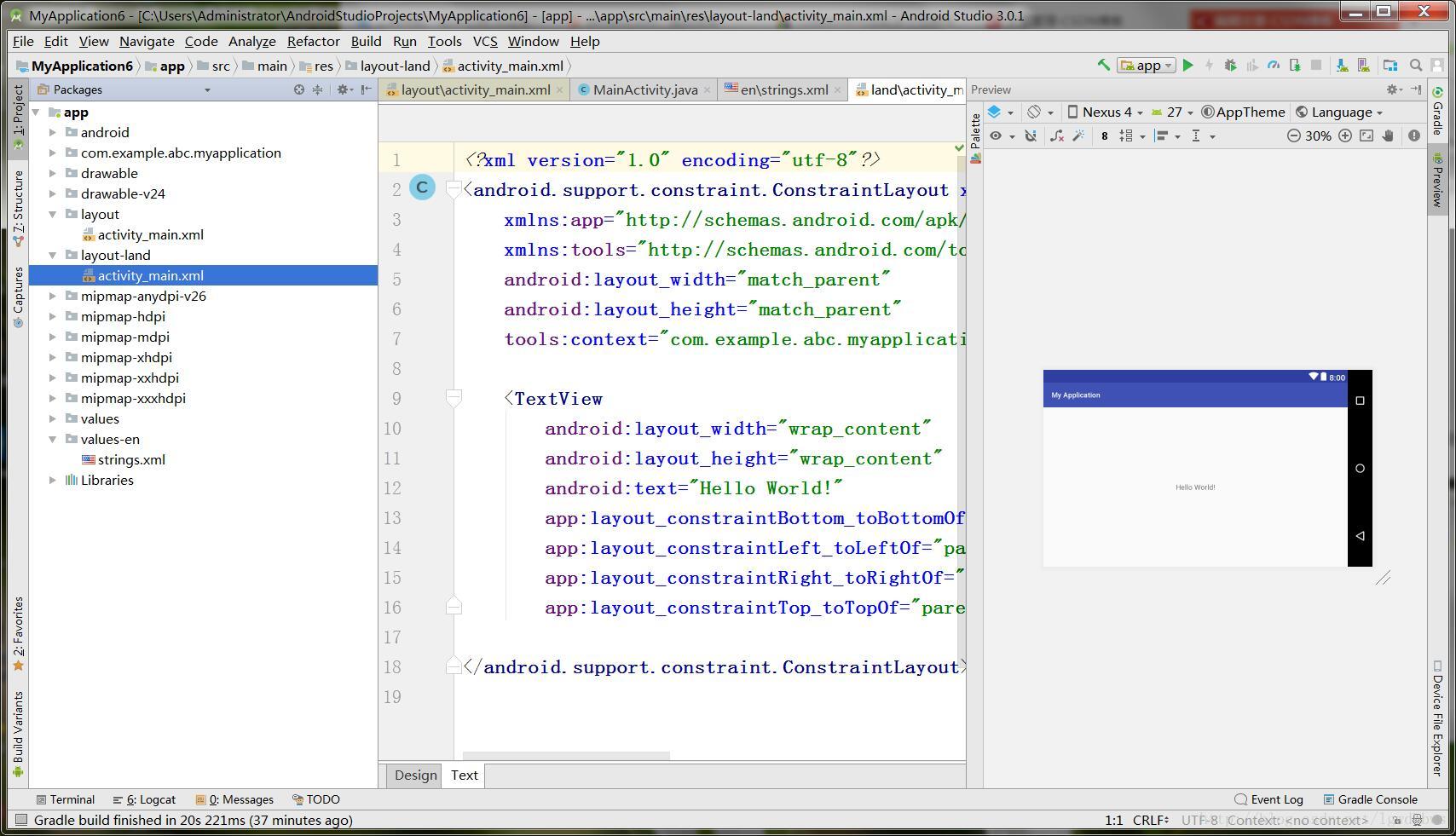This screenshot has width=1456, height=836.
Task: Click the Collapse All icon in Packages panel
Action: tap(317, 89)
